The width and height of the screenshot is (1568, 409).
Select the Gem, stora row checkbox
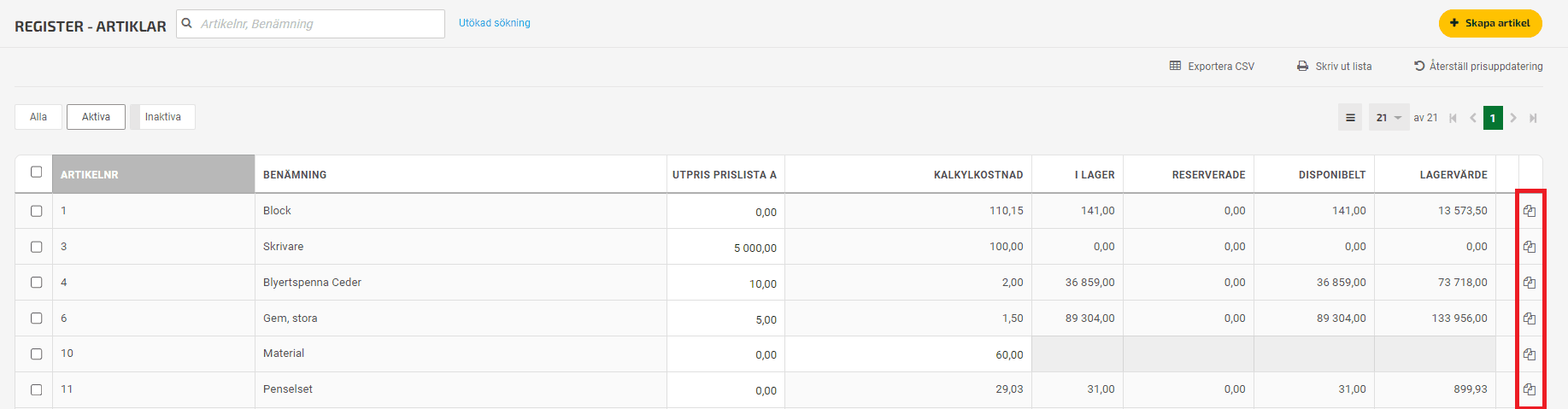click(36, 318)
